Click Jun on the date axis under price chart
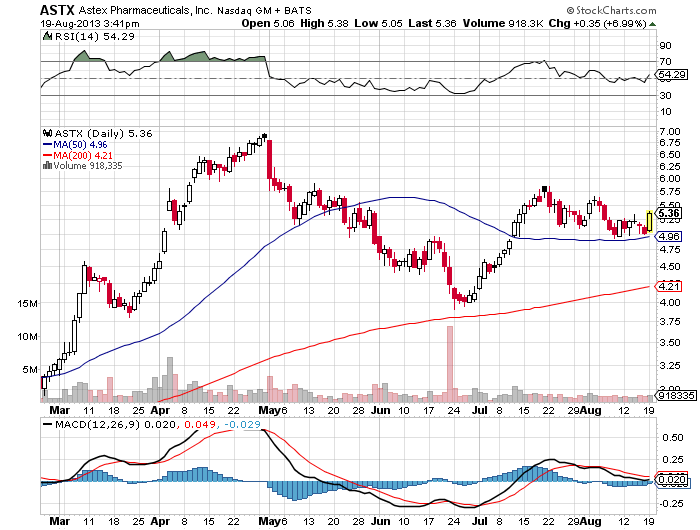700x530 pixels. pyautogui.click(x=380, y=410)
